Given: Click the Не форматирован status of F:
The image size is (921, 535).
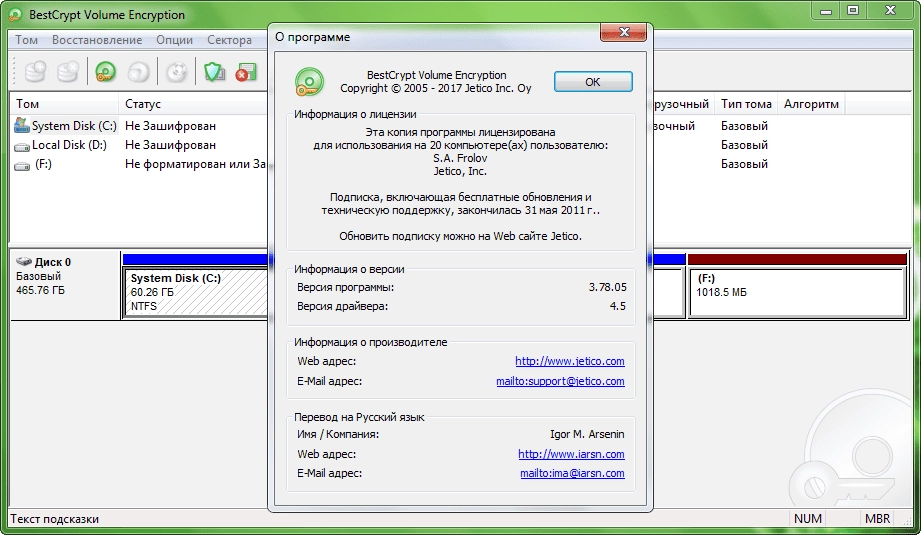Looking at the screenshot, I should [196, 164].
